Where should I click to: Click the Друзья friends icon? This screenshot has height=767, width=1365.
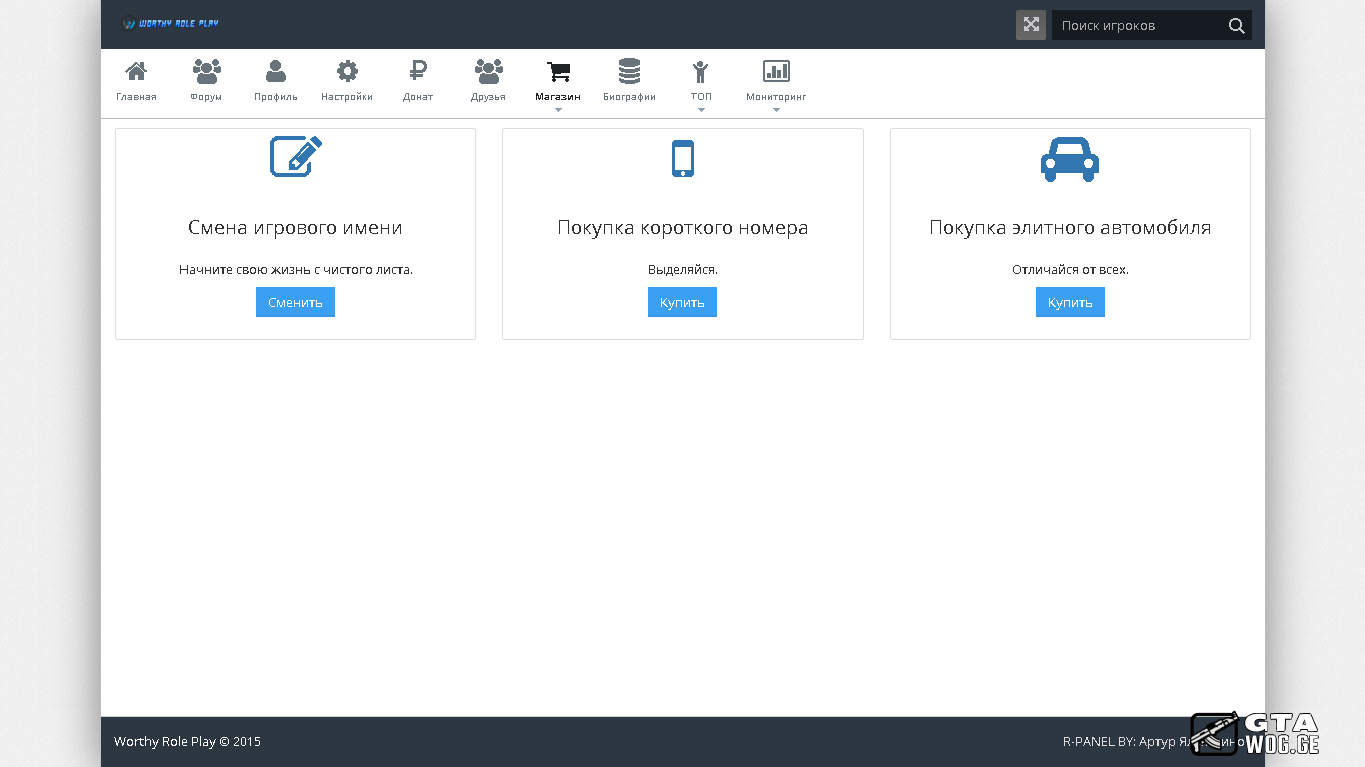[x=488, y=72]
